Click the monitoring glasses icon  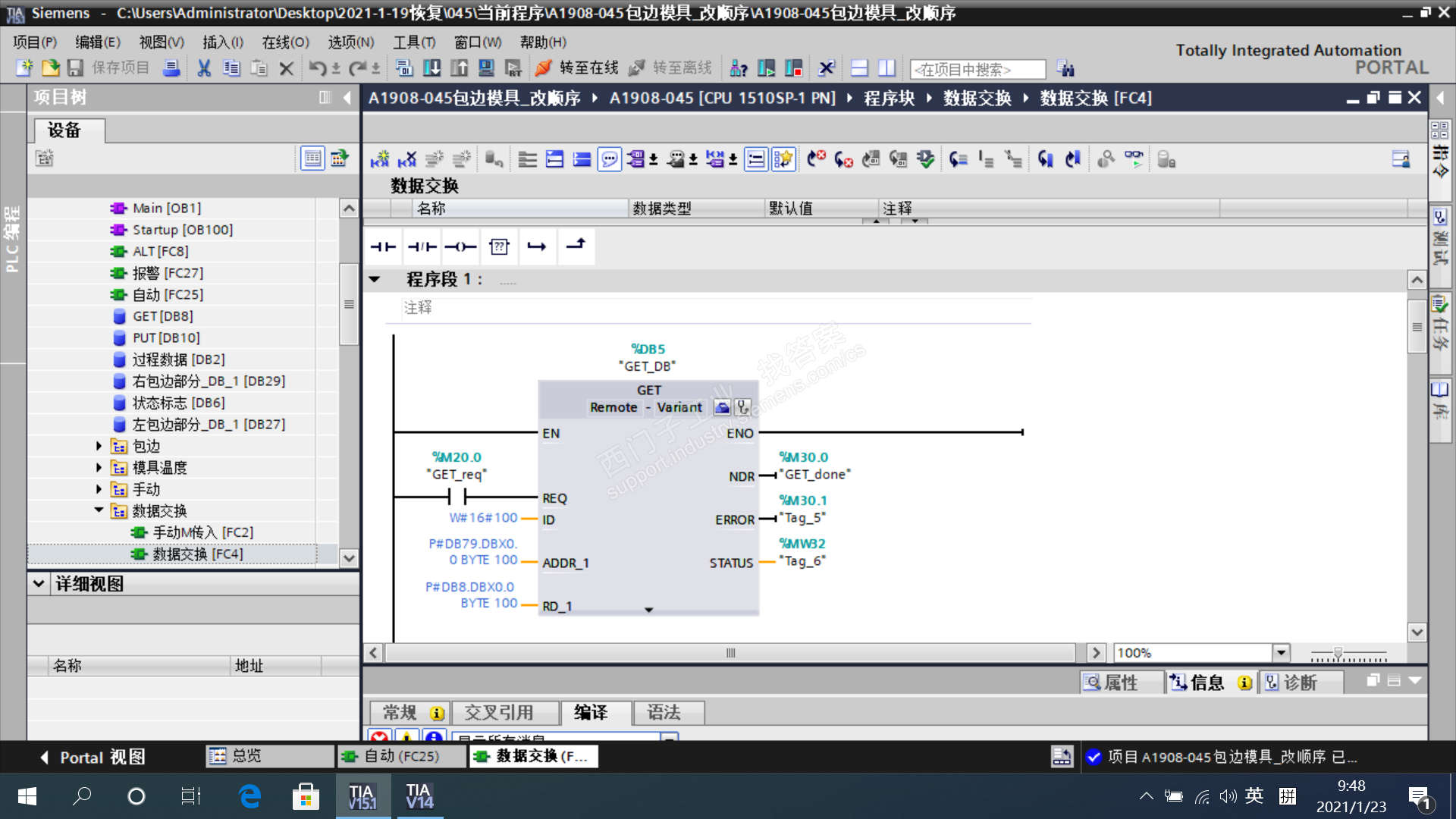(x=1133, y=159)
